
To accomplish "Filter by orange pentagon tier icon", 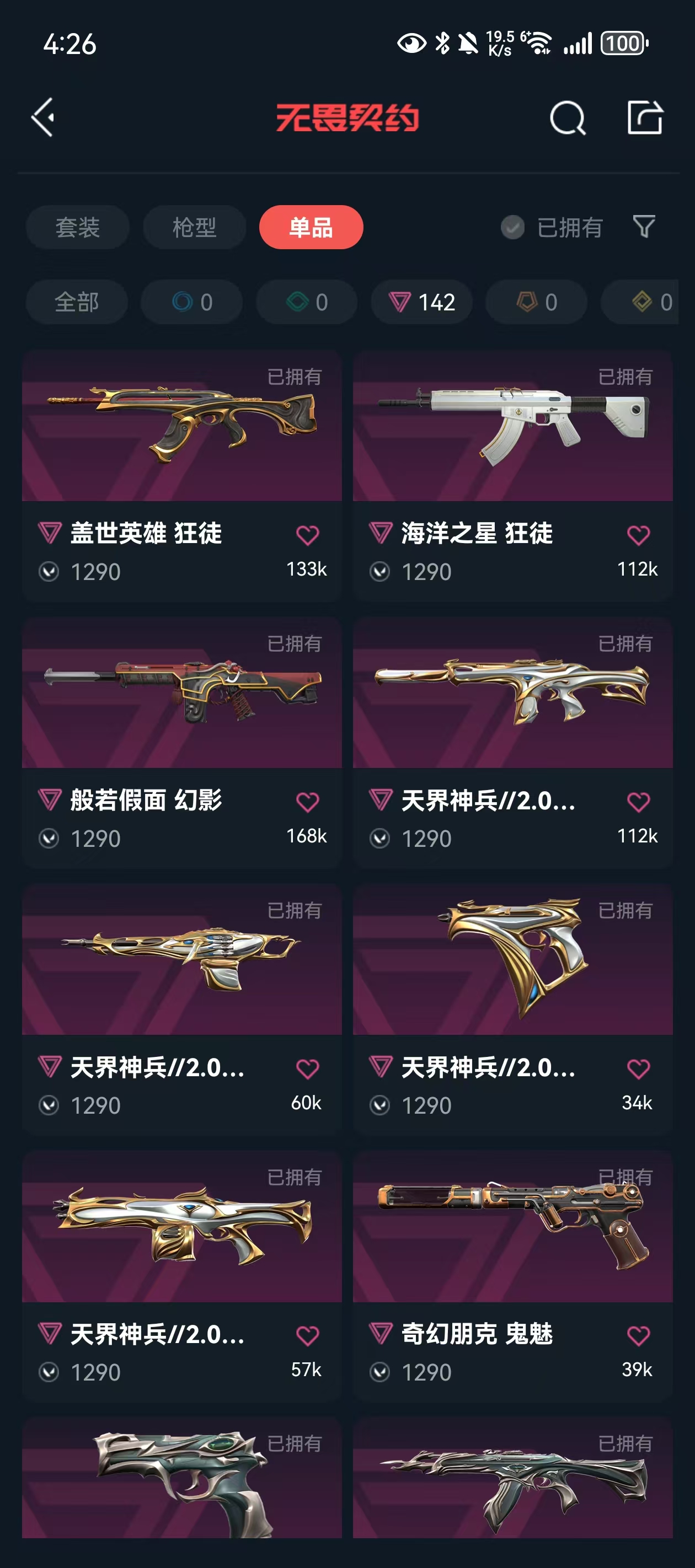I will click(536, 302).
